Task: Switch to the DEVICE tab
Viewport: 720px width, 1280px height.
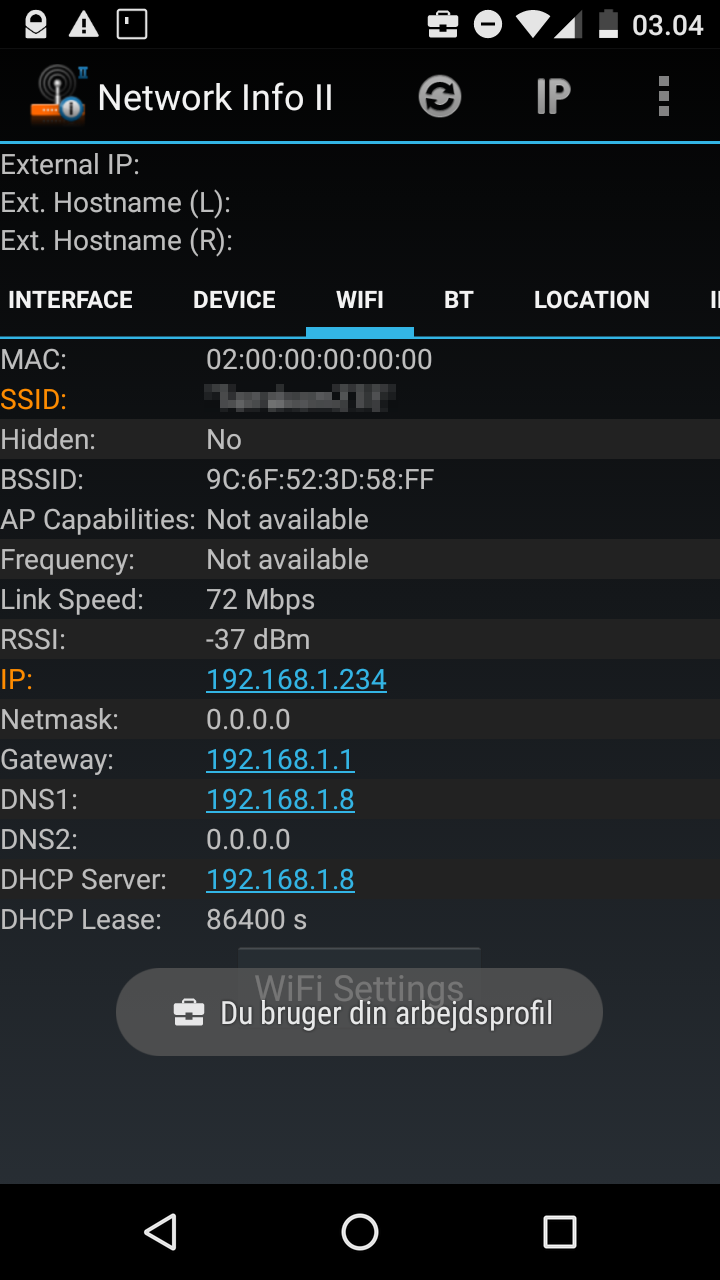Action: click(x=234, y=299)
